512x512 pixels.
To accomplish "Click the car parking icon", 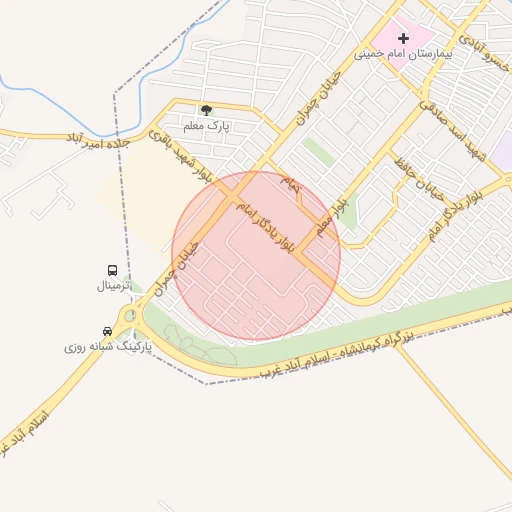I will click(107, 331).
